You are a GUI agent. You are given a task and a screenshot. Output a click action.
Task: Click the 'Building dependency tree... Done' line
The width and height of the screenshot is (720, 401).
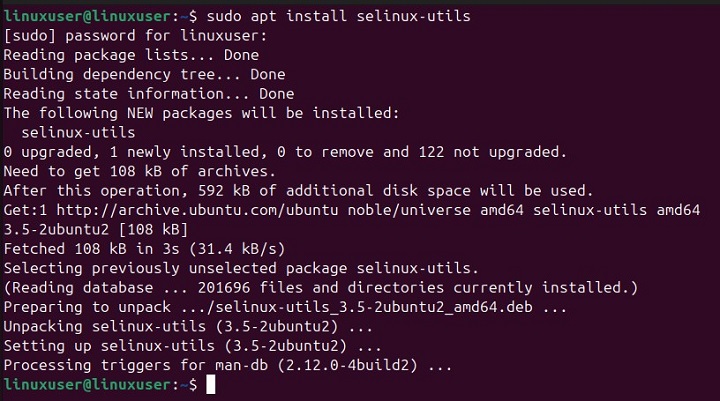coord(144,74)
